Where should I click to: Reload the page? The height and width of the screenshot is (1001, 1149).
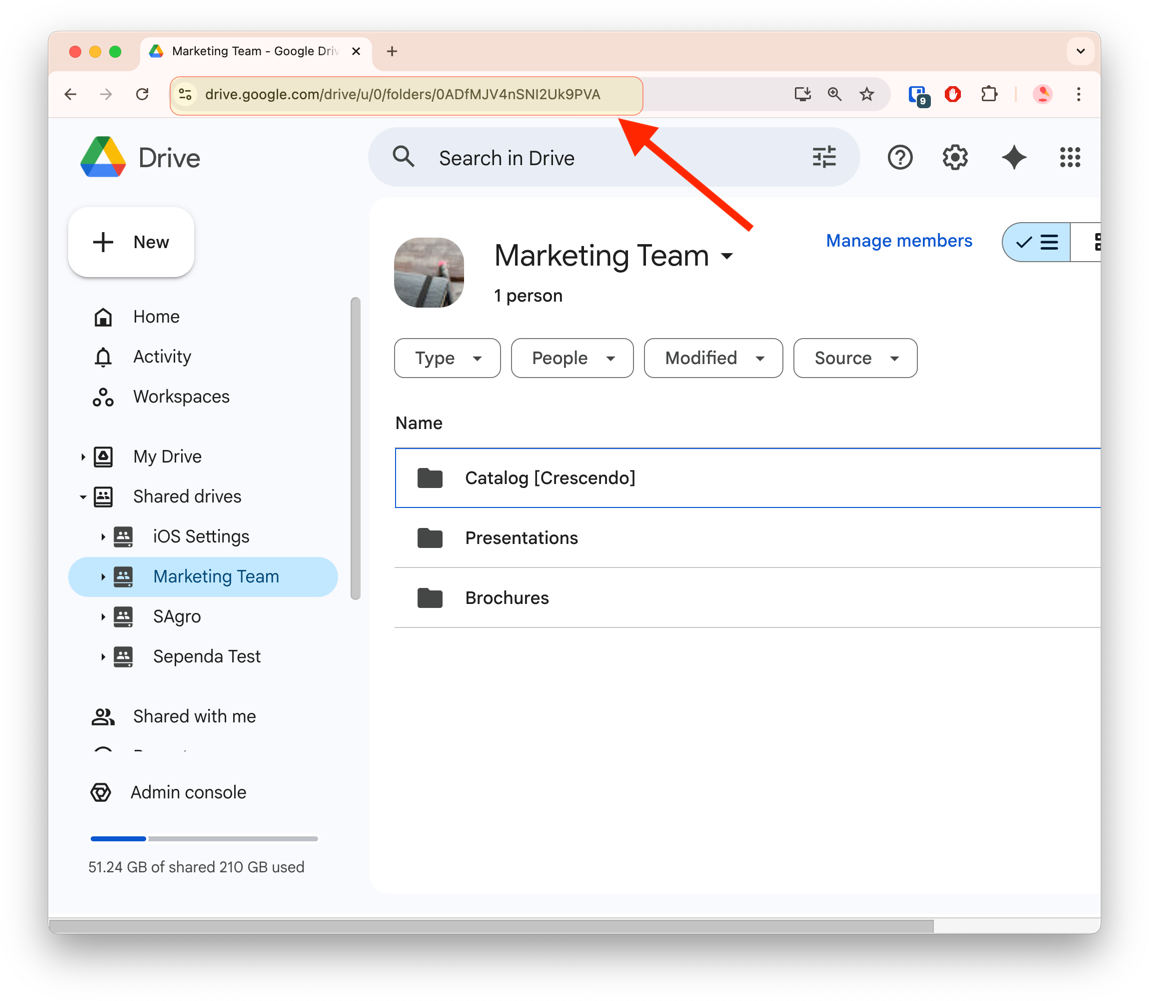tap(142, 94)
